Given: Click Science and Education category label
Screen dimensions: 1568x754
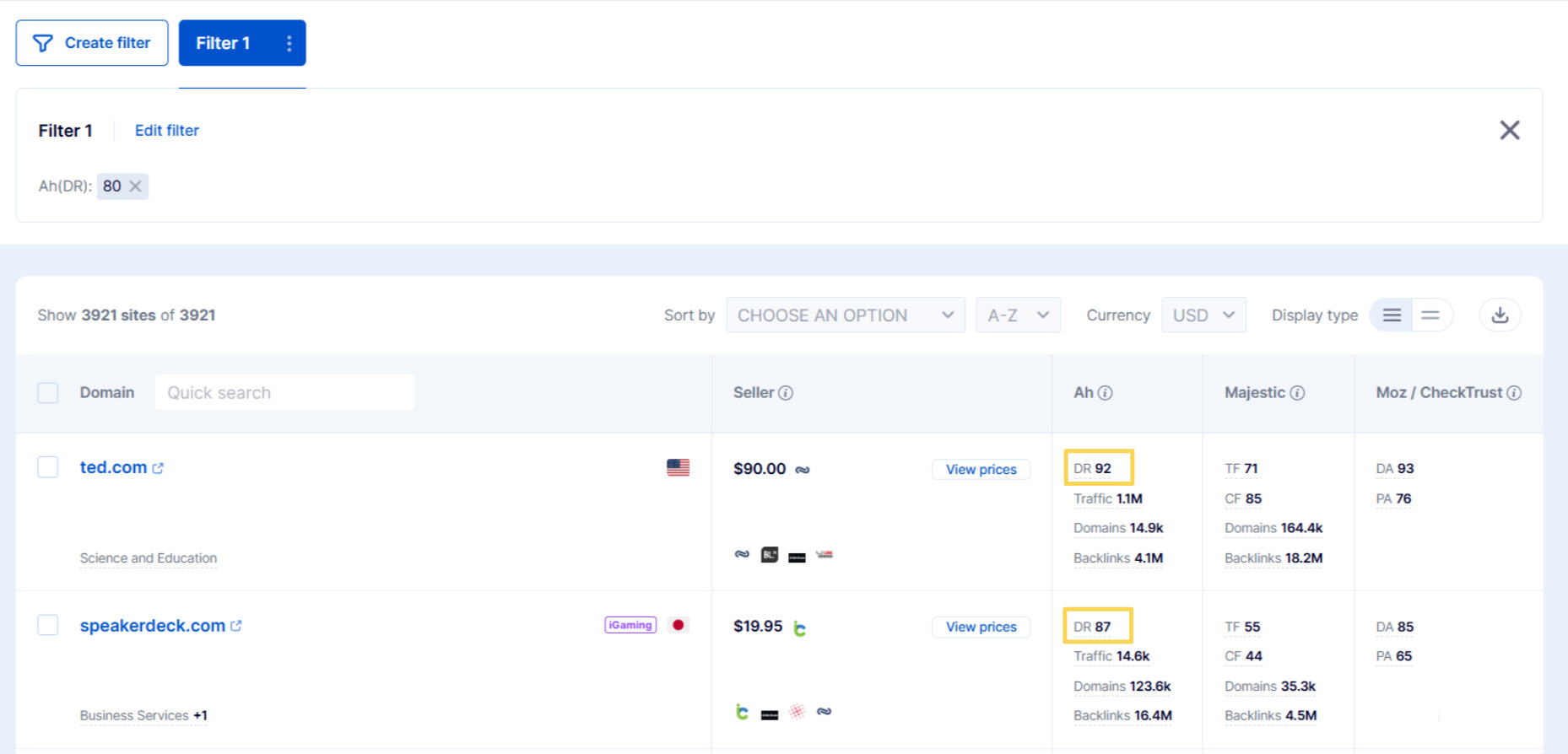Looking at the screenshot, I should tap(149, 558).
